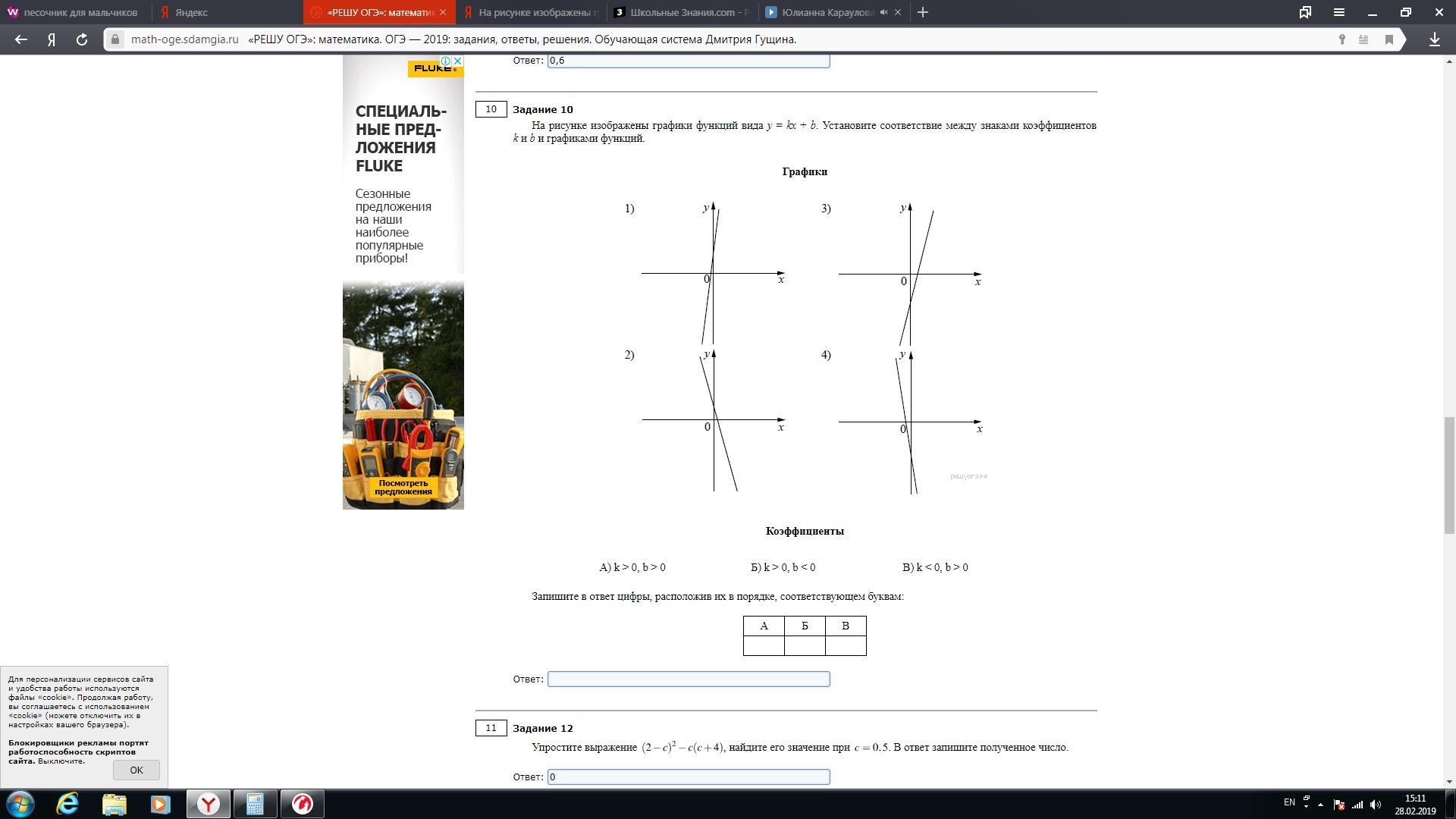The height and width of the screenshot is (819, 1456).
Task: Click Посмотреть предложения in the Fluke ad
Action: click(403, 488)
